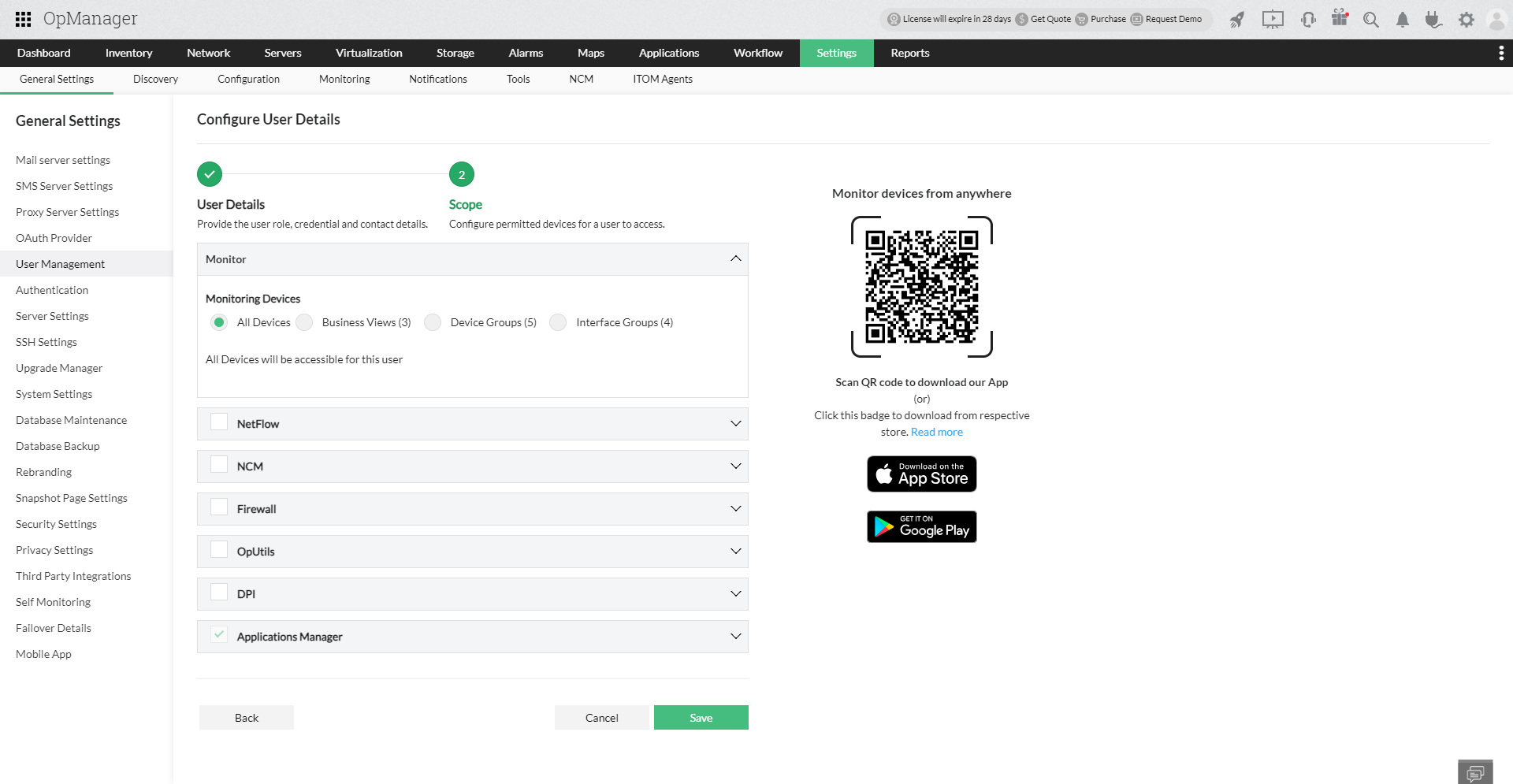The width and height of the screenshot is (1513, 784).
Task: Click the headset support icon
Action: (1308, 20)
